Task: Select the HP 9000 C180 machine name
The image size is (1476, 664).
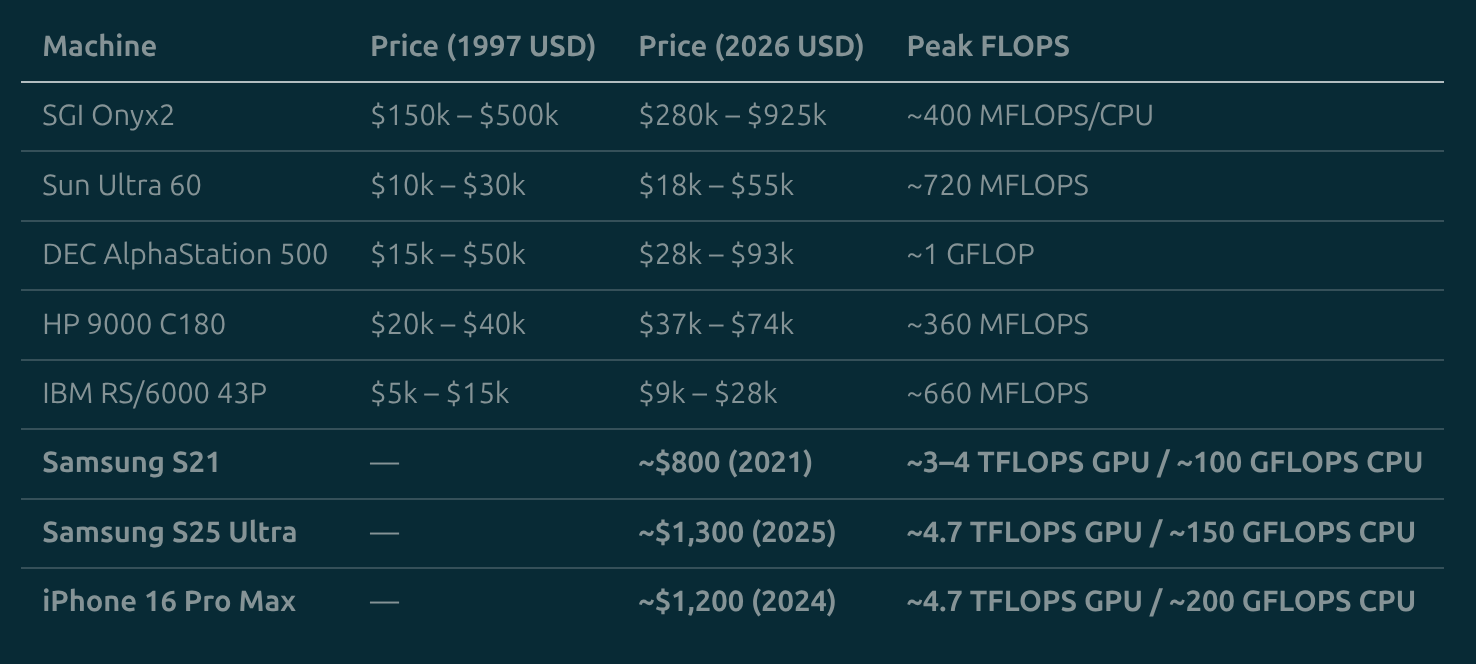Action: click(134, 324)
